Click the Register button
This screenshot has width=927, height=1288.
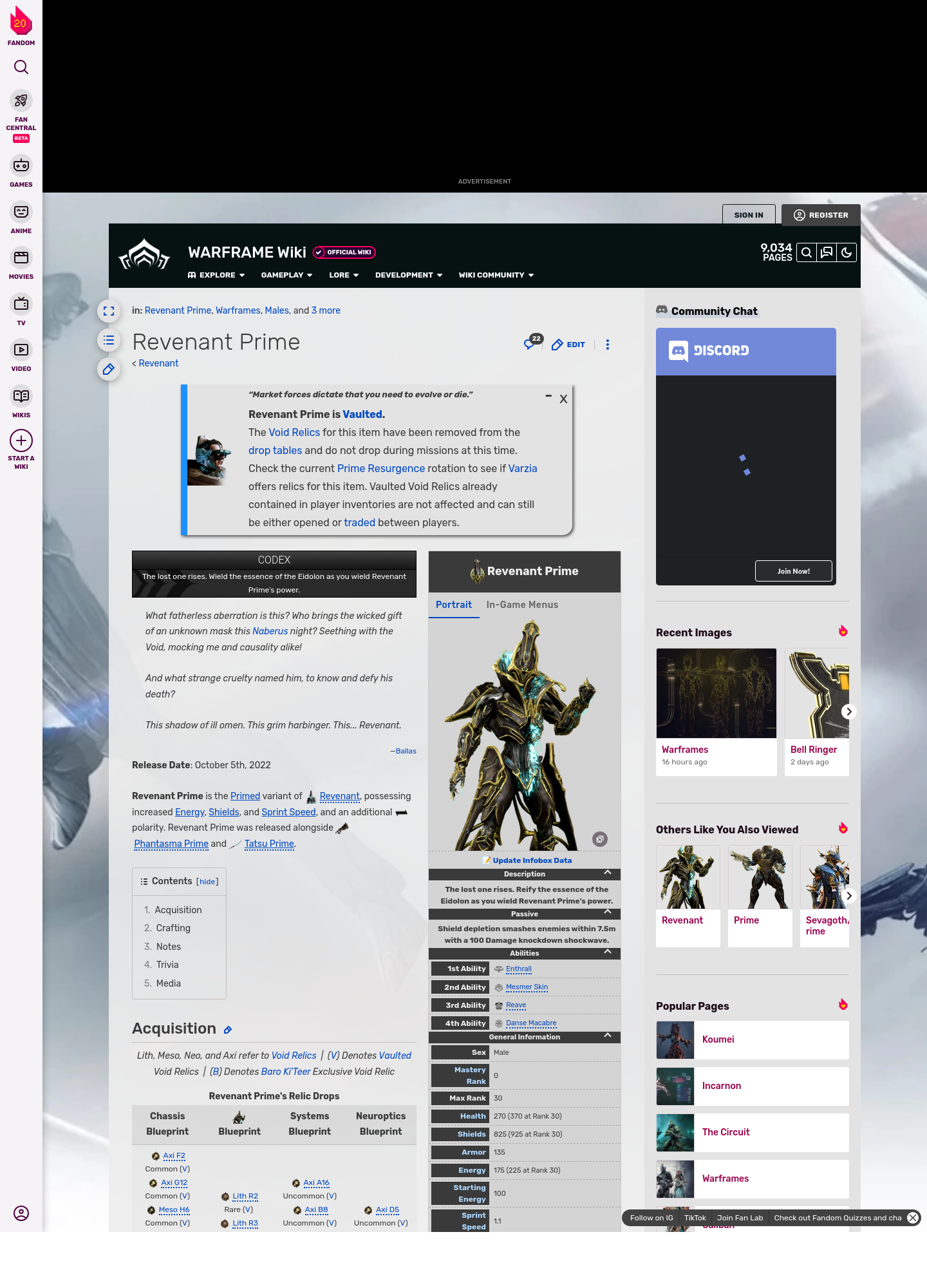coord(821,215)
